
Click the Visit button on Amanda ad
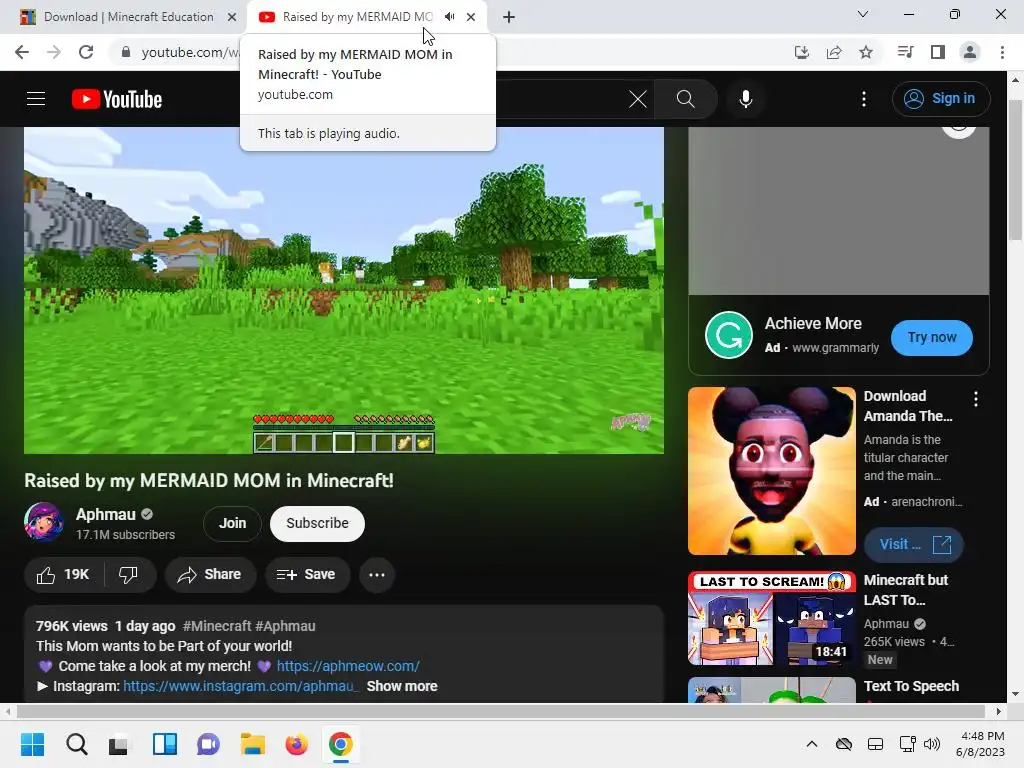(914, 545)
